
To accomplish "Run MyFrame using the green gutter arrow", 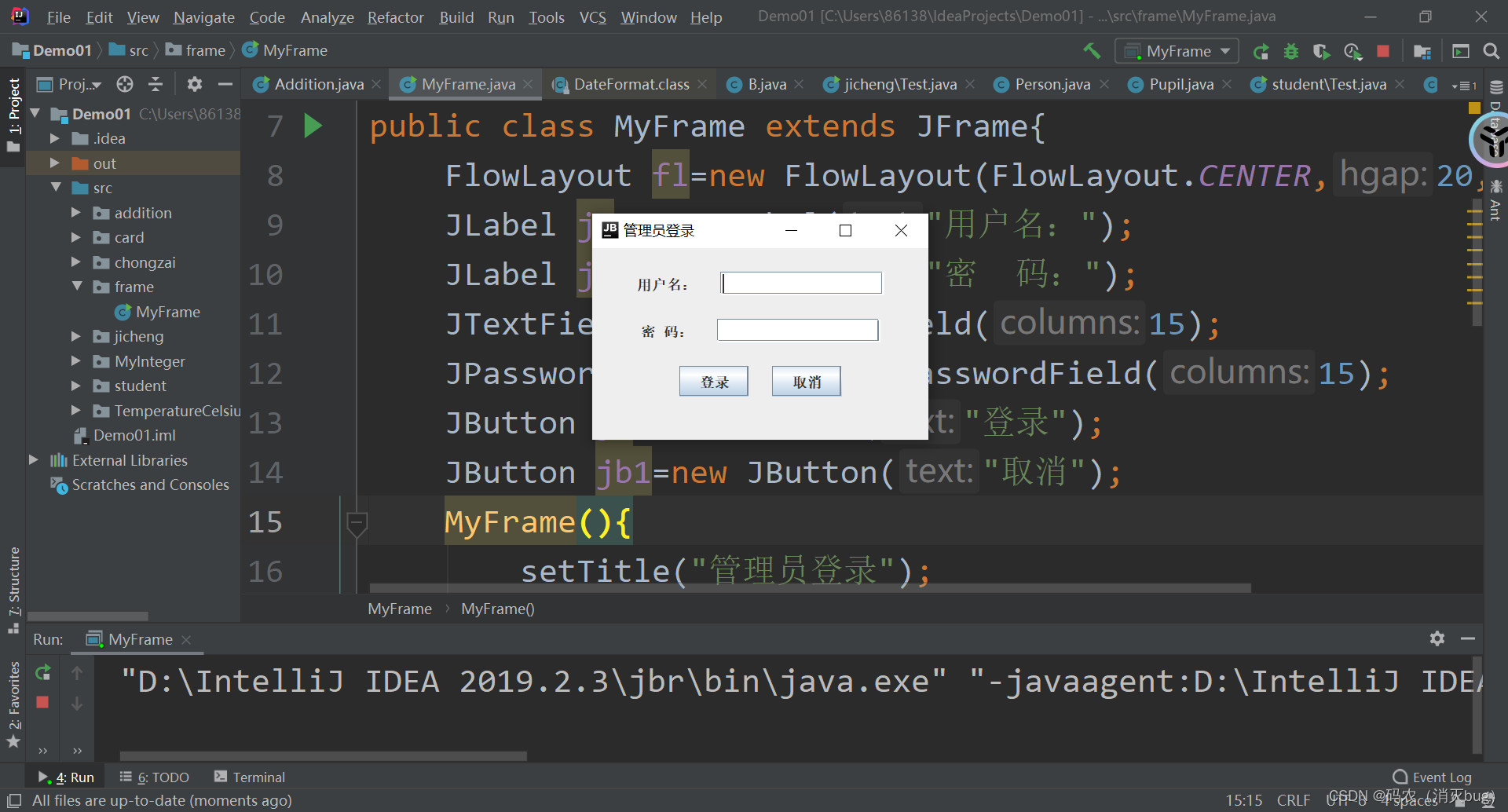I will pyautogui.click(x=313, y=125).
